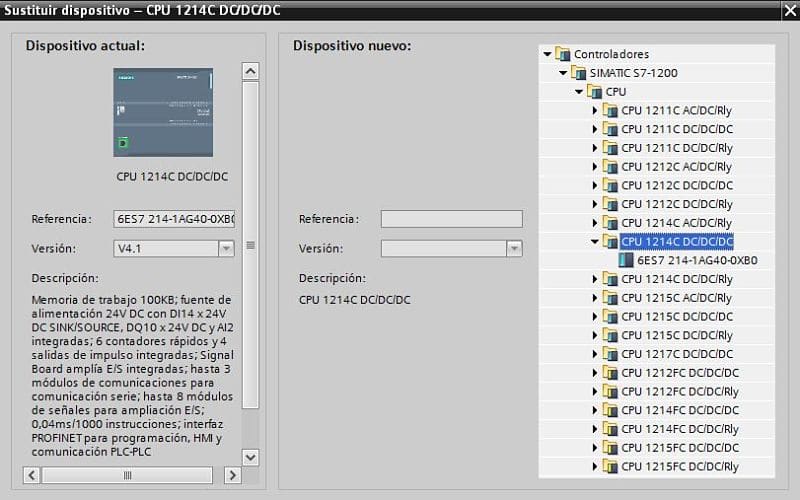Click the Dispositivo nuevo heading
The width and height of the screenshot is (800, 500).
(x=352, y=45)
